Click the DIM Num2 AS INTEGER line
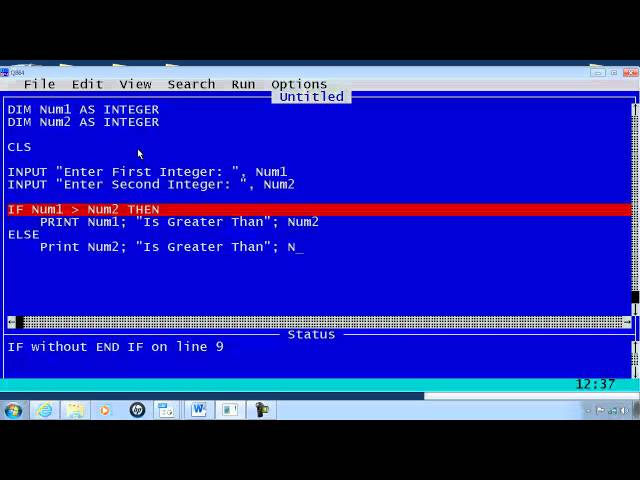The width and height of the screenshot is (640, 480). (83, 122)
